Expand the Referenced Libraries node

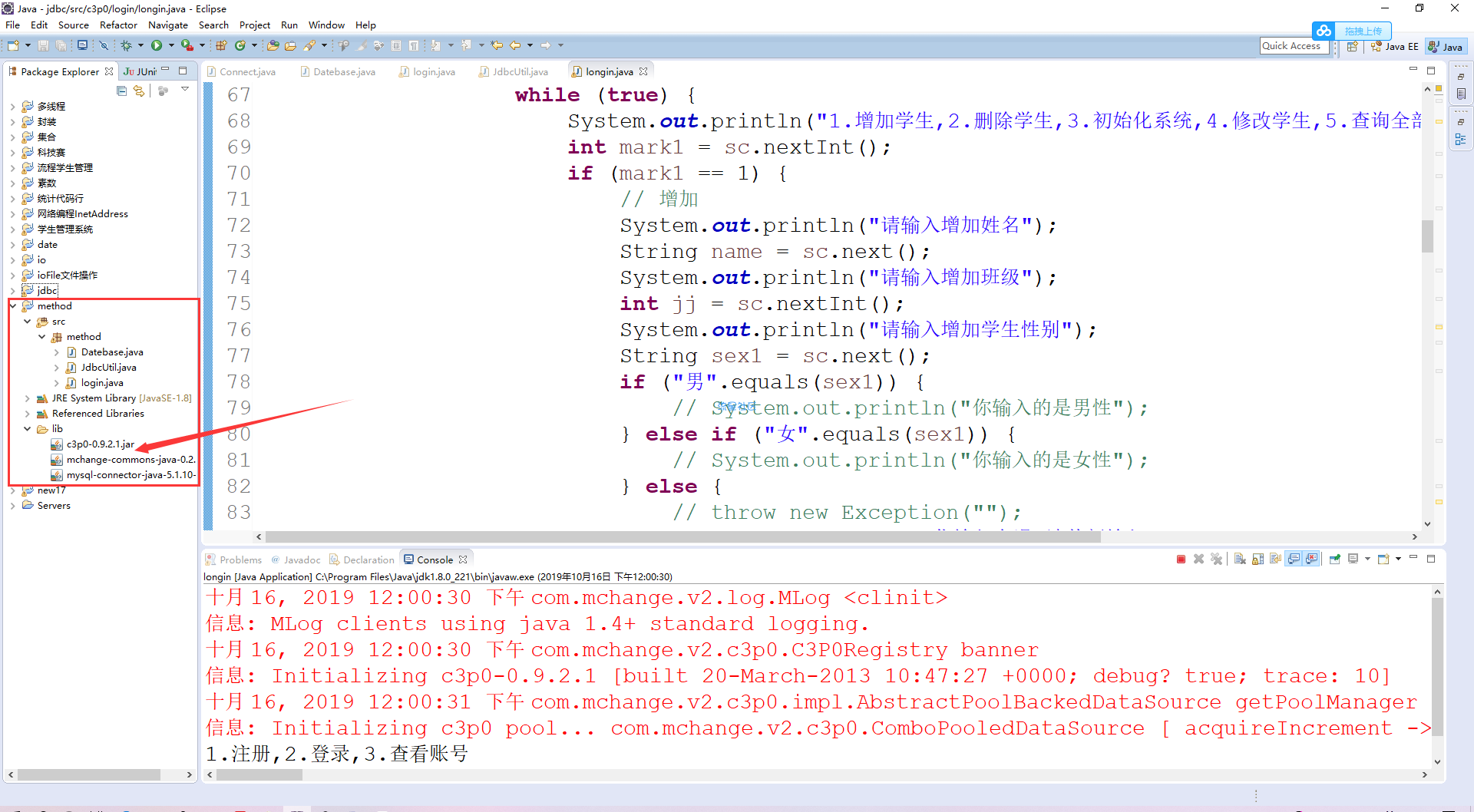28,414
